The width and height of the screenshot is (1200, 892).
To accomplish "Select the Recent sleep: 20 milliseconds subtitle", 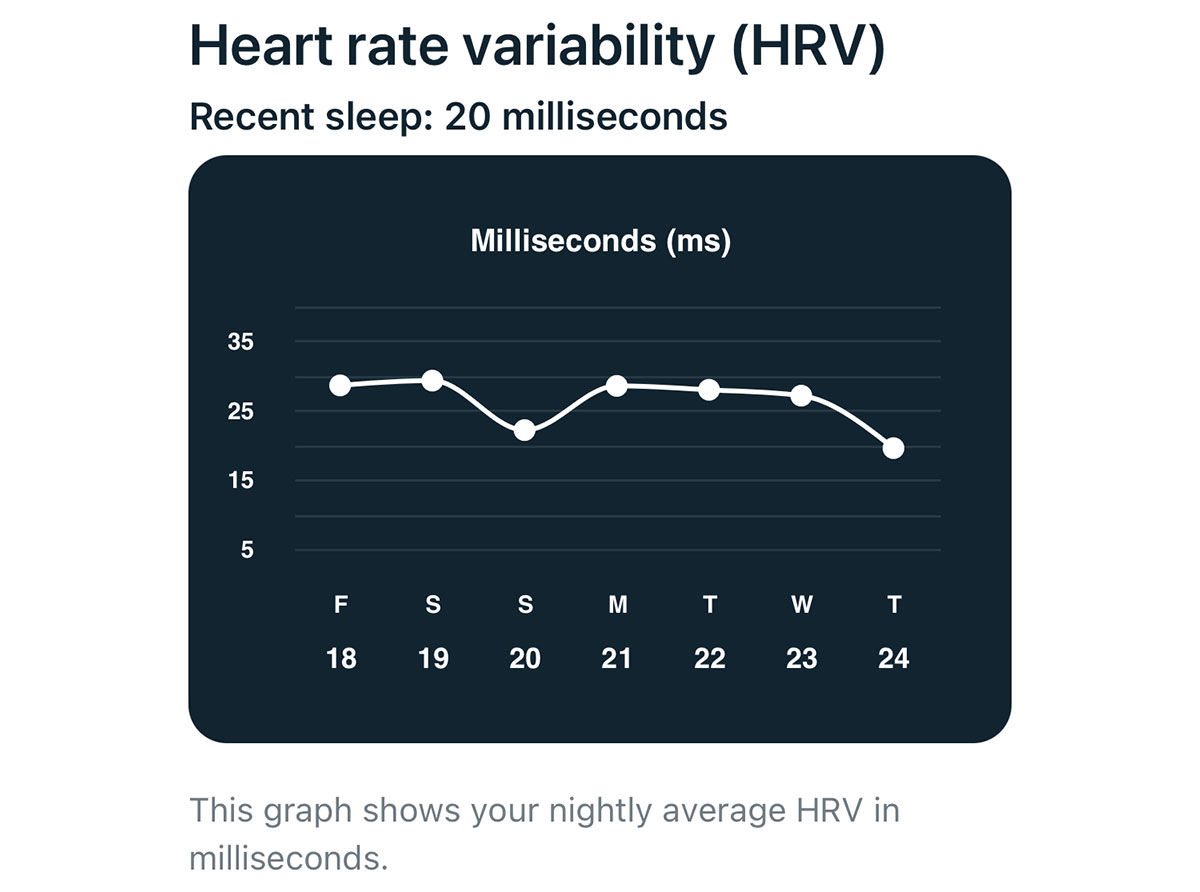I will pyautogui.click(x=458, y=117).
